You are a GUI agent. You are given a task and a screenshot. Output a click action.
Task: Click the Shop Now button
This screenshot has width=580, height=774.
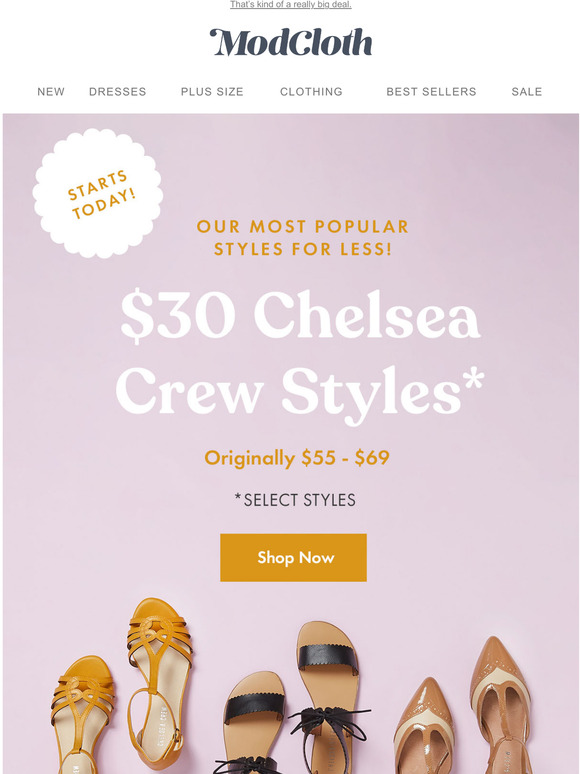coord(293,557)
